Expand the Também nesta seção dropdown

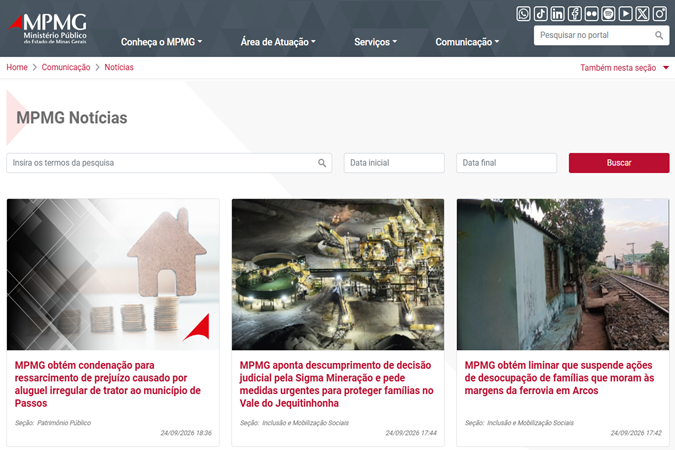[624, 68]
